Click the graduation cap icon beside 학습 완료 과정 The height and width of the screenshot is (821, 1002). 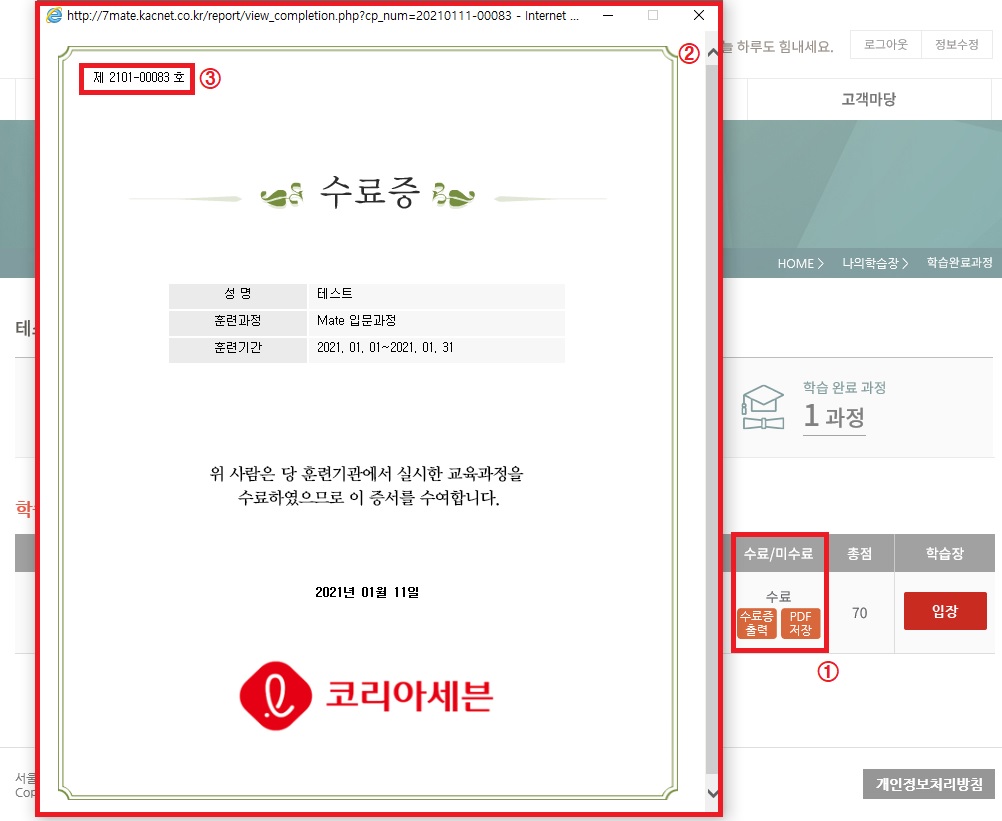tap(762, 407)
